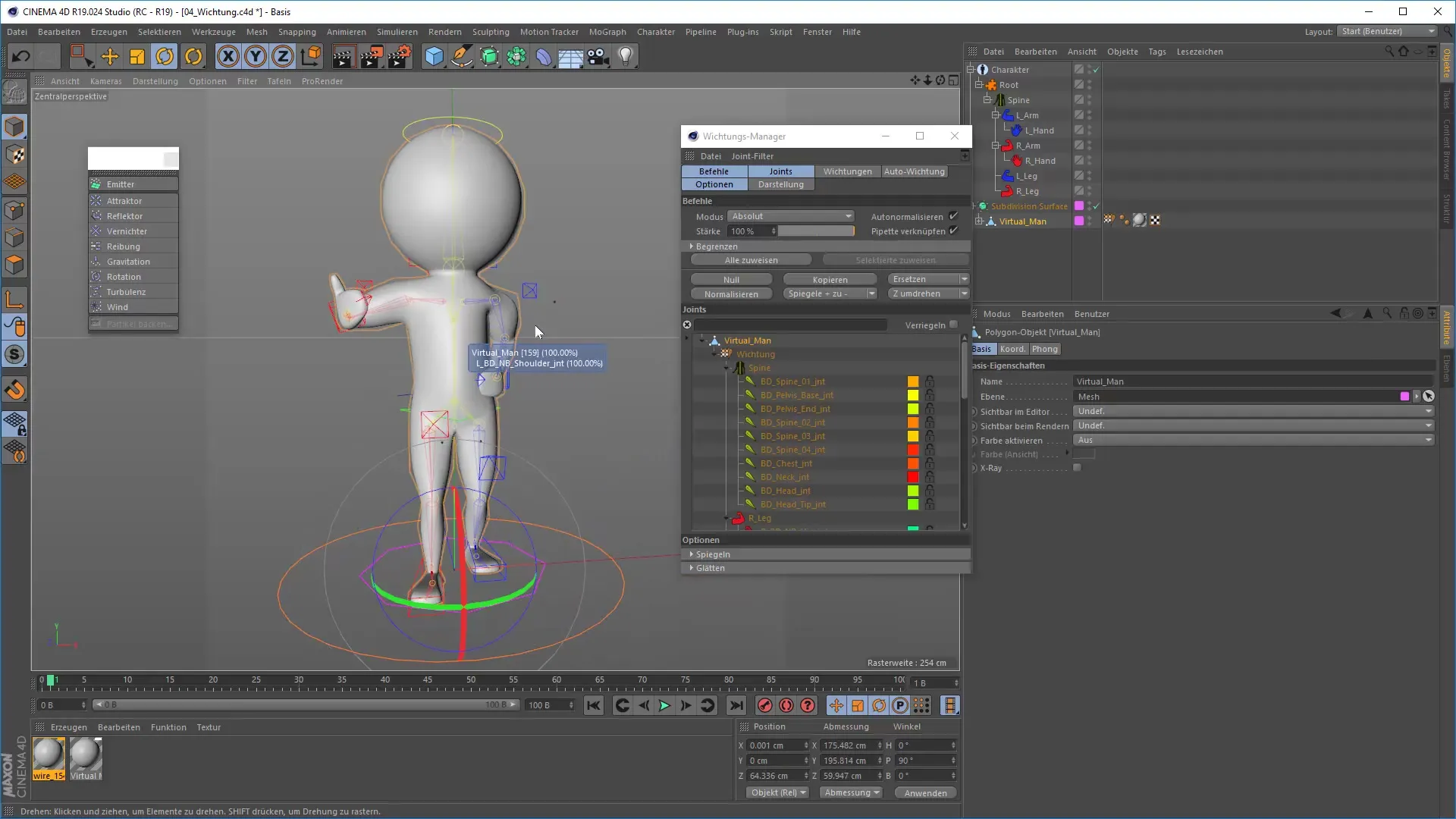Click the coordinate system icon
This screenshot has height=819, width=1456.
[x=311, y=56]
